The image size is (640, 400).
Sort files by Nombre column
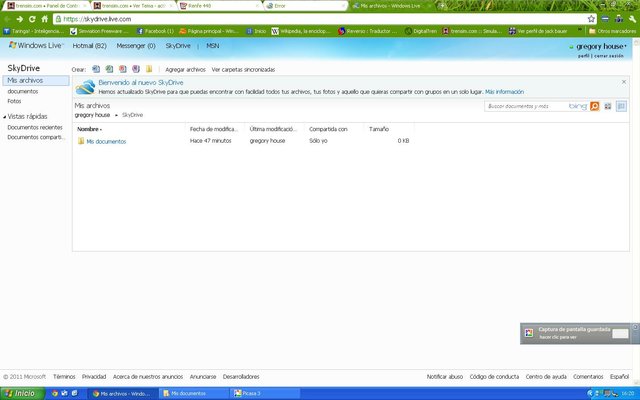click(90, 129)
